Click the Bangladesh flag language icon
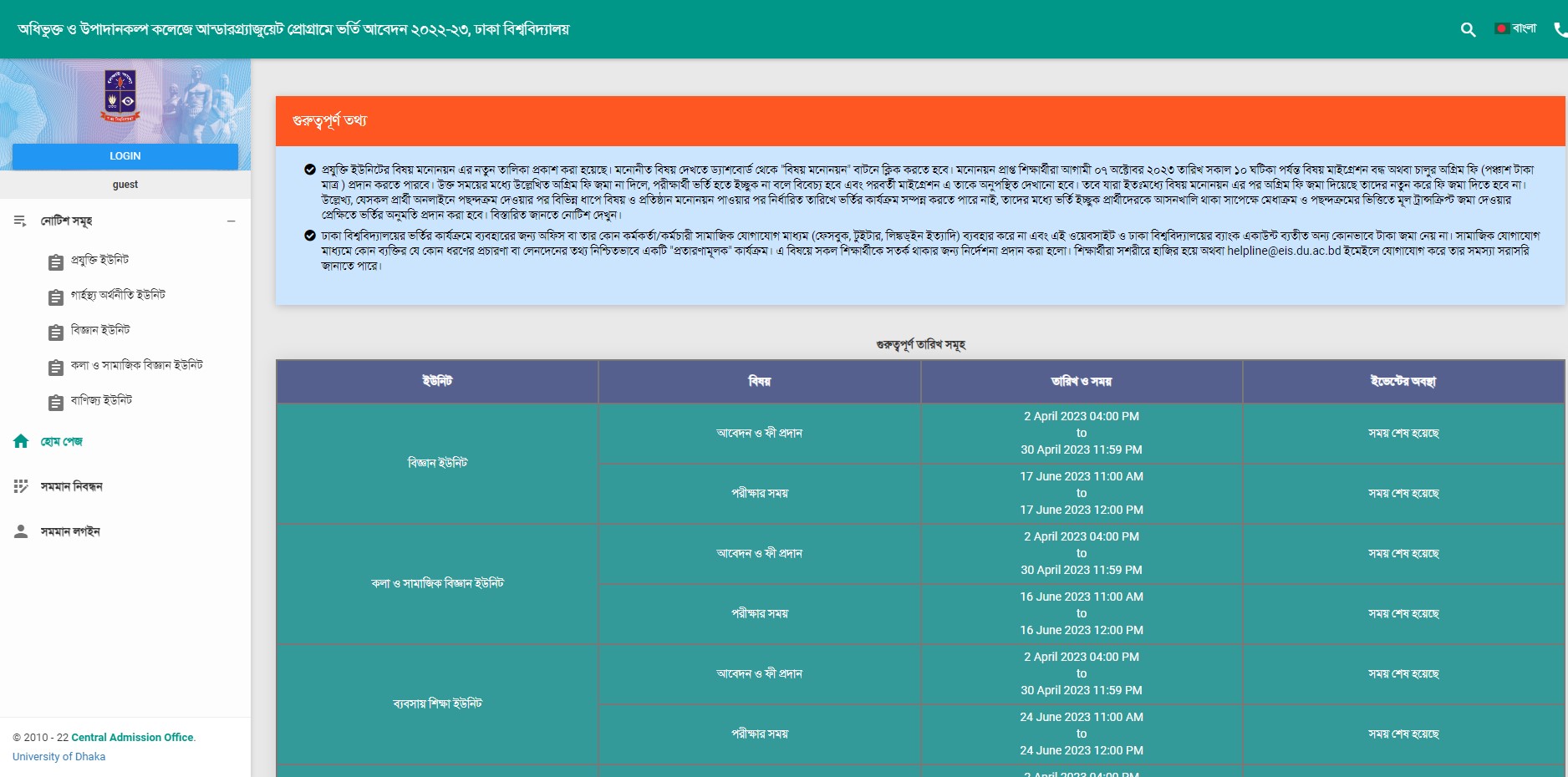1568x777 pixels. (1501, 28)
